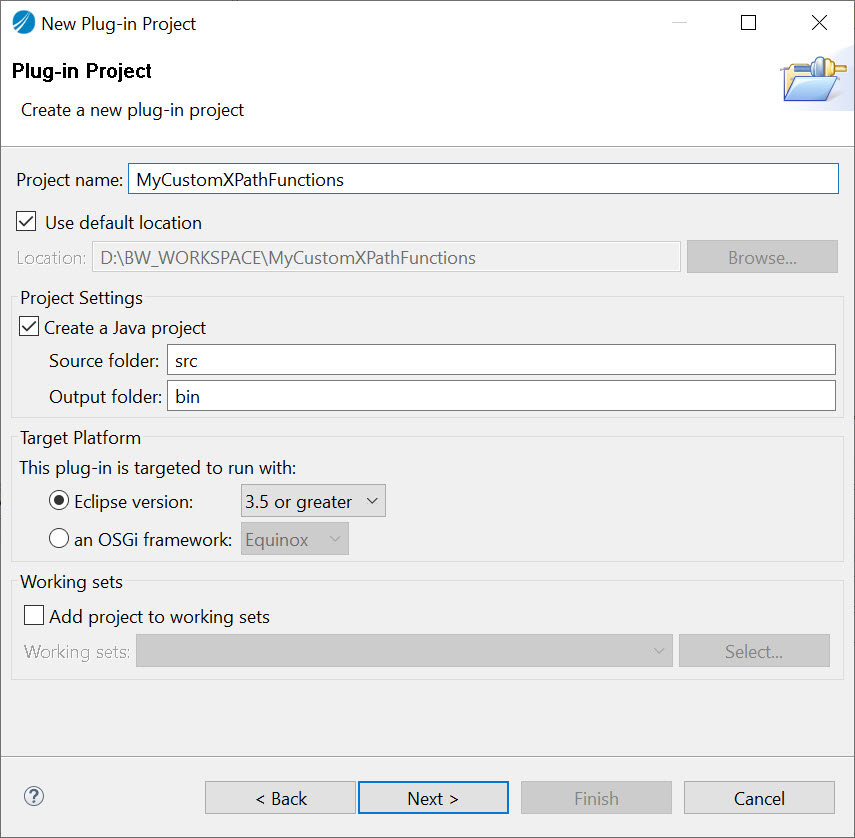
Task: Uncheck Create a Java project
Action: click(x=28, y=327)
